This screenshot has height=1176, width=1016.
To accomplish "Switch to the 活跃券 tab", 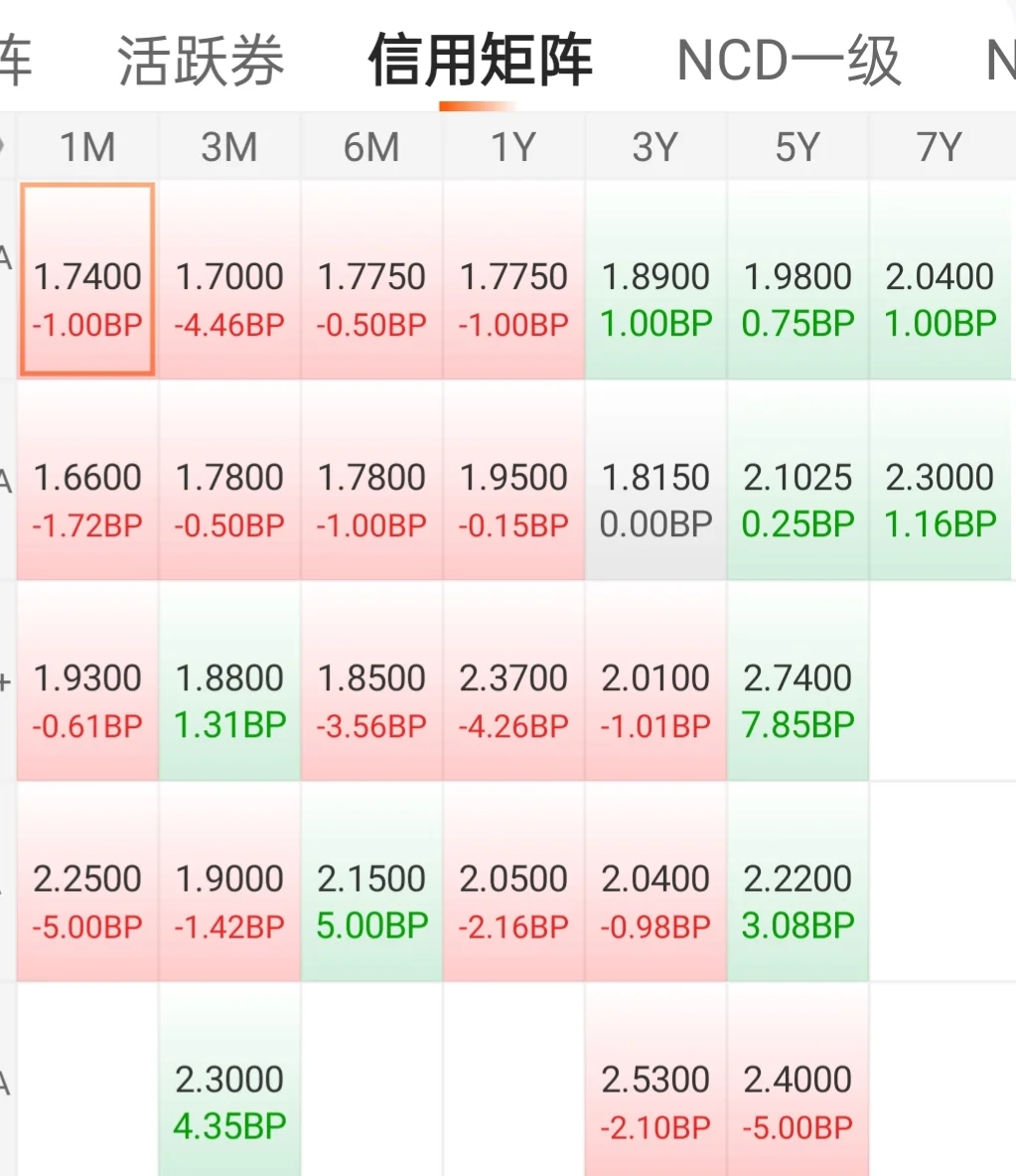I will 201,61.
